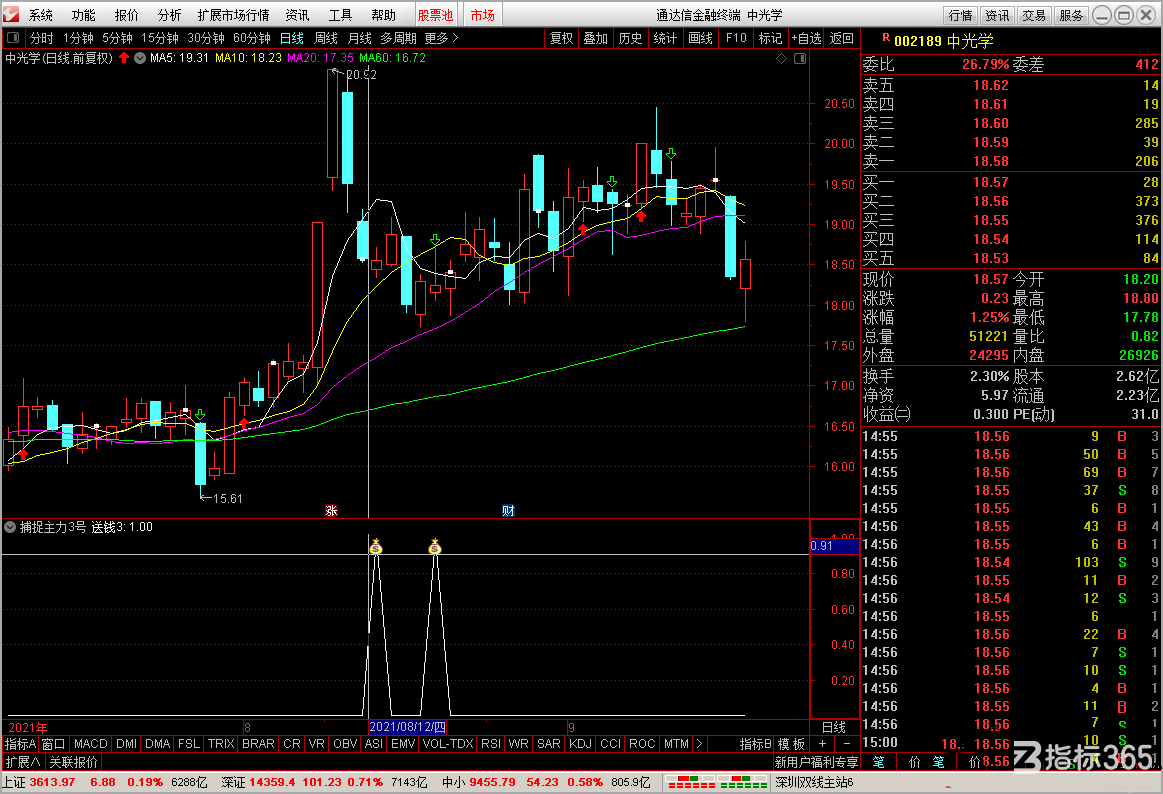
Task: Open the 交易 trading button
Action: click(x=1033, y=15)
